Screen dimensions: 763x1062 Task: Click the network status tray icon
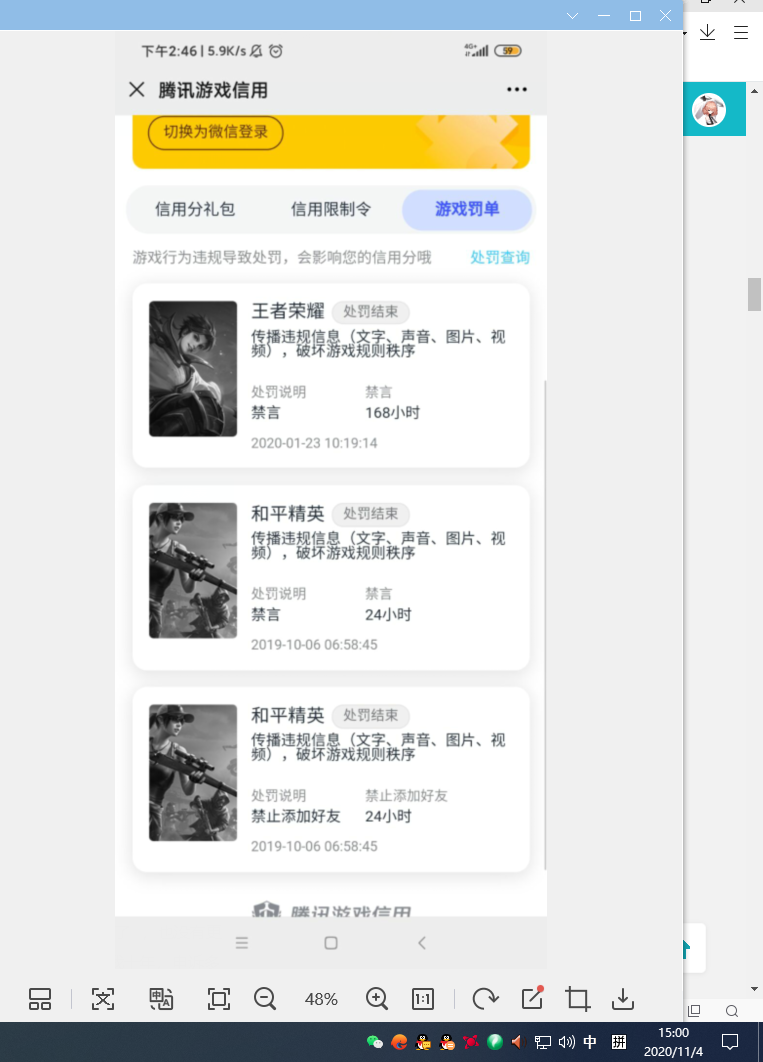coord(543,1042)
